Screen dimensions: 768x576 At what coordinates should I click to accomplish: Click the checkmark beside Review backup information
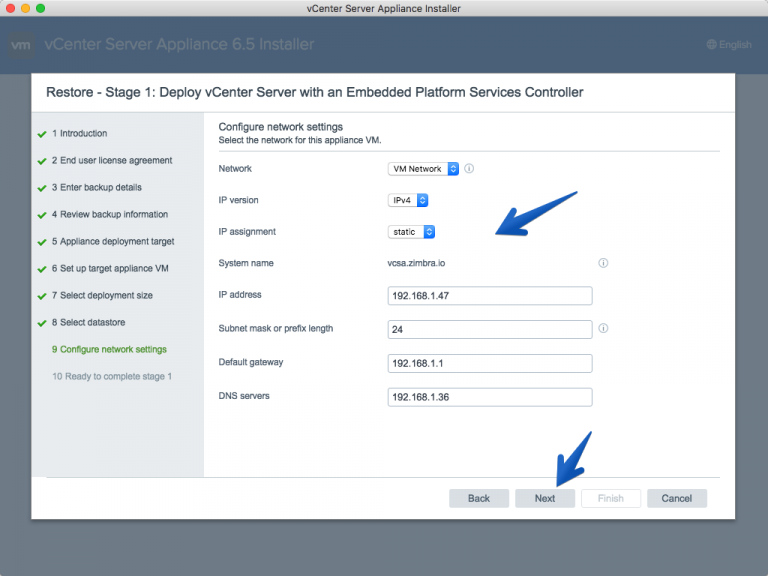pos(42,215)
